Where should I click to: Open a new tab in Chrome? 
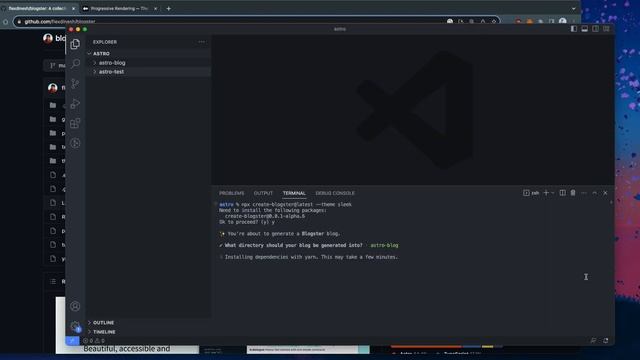[x=168, y=8]
